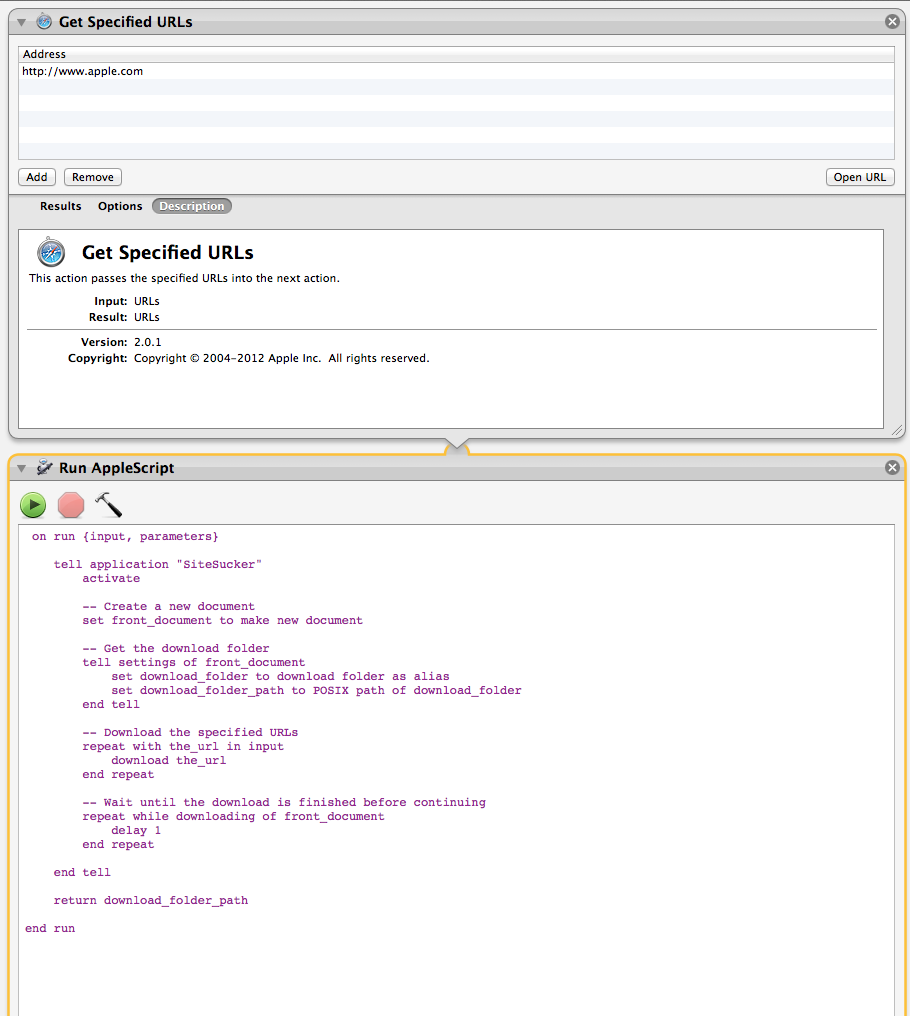
Task: Collapse the Run AppleScript action
Action: pos(21,468)
